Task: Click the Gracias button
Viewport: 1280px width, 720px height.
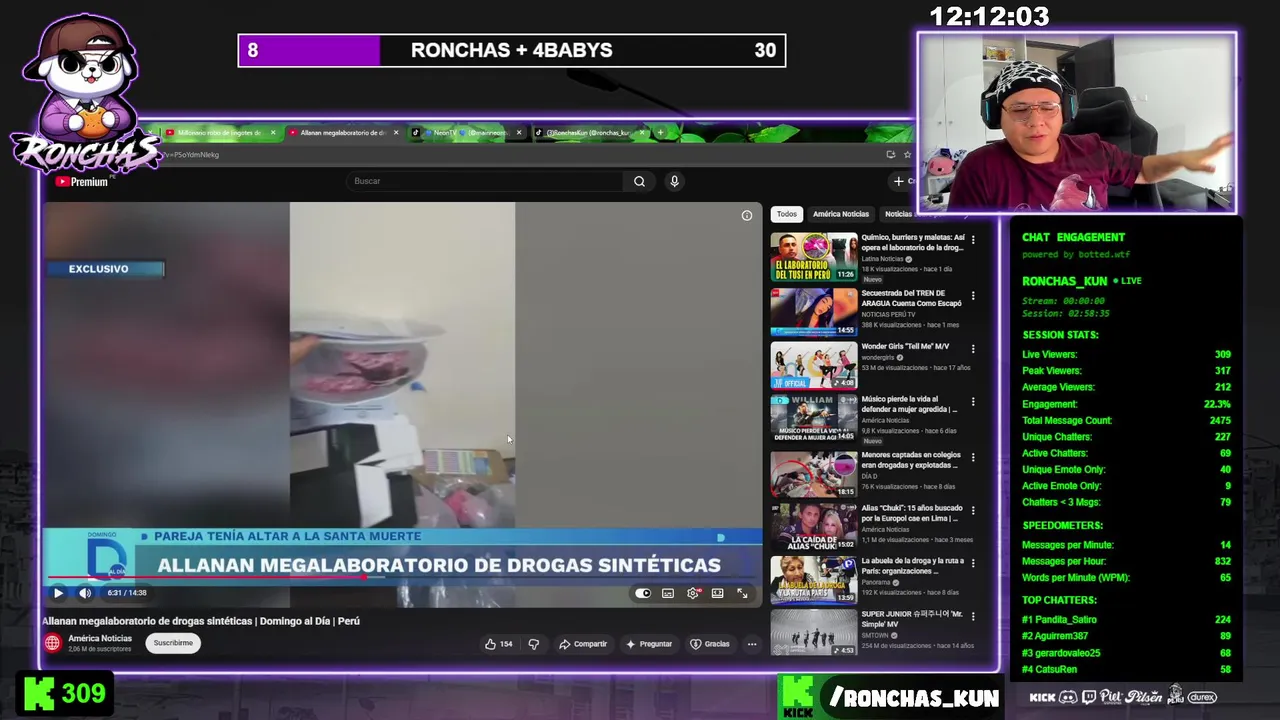Action: tap(710, 644)
